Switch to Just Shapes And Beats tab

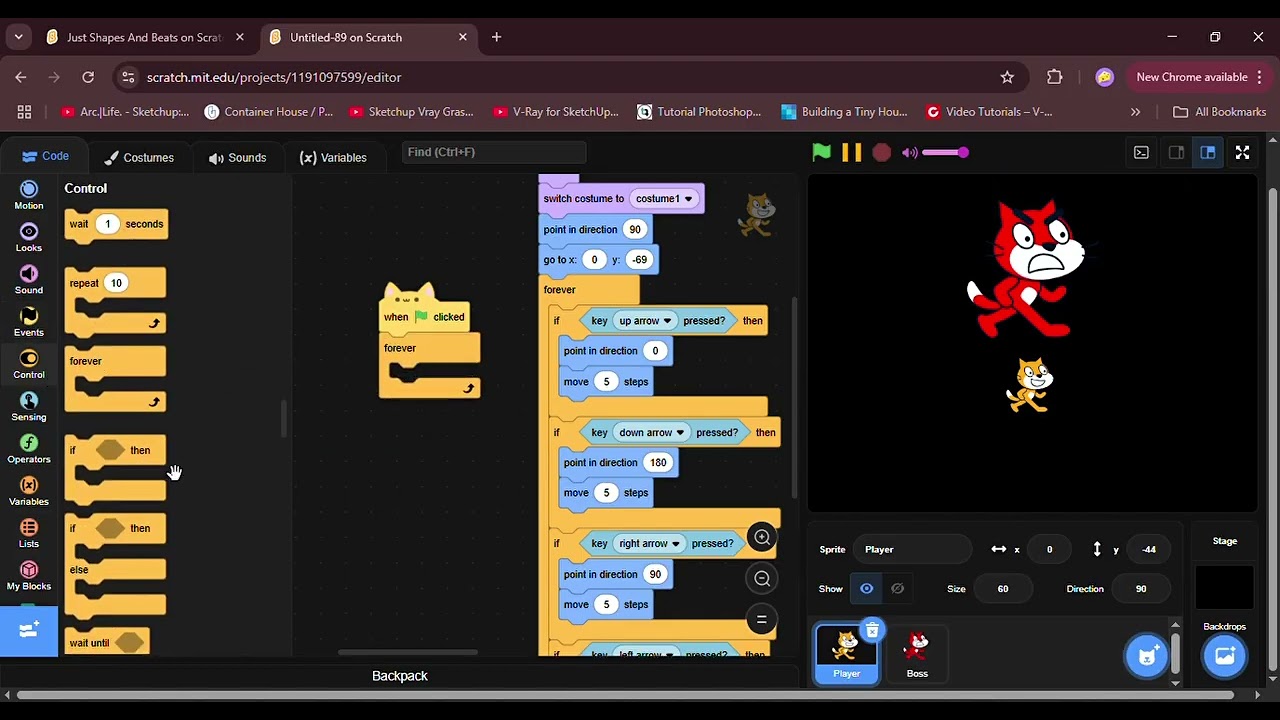pyautogui.click(x=144, y=37)
